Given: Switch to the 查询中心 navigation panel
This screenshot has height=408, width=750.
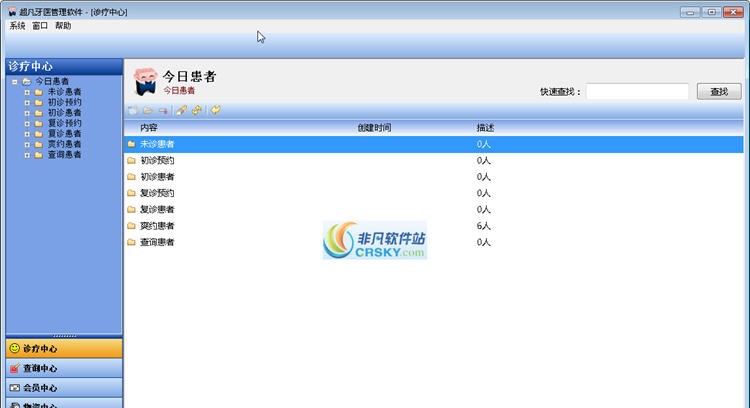Looking at the screenshot, I should pyautogui.click(x=64, y=368).
